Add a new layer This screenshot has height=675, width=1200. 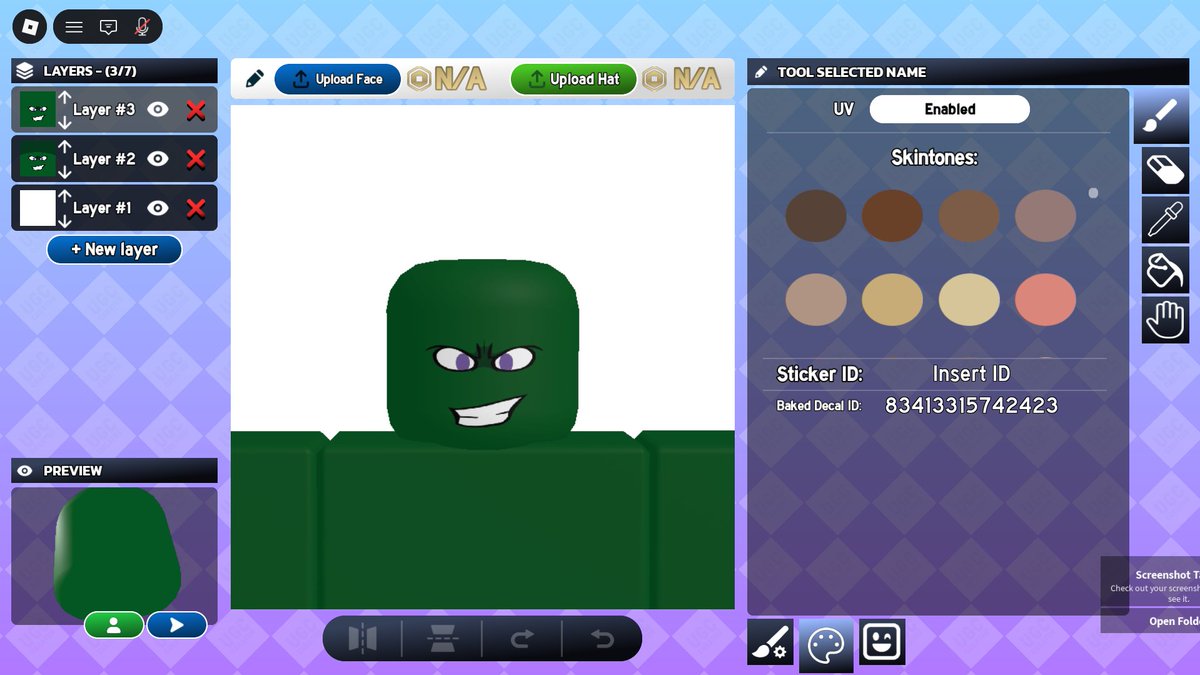[115, 250]
